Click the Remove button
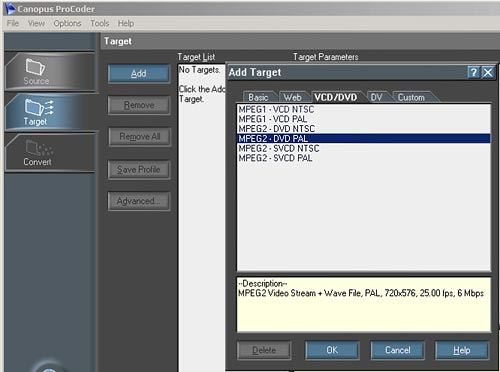The height and width of the screenshot is (372, 500). [139, 105]
